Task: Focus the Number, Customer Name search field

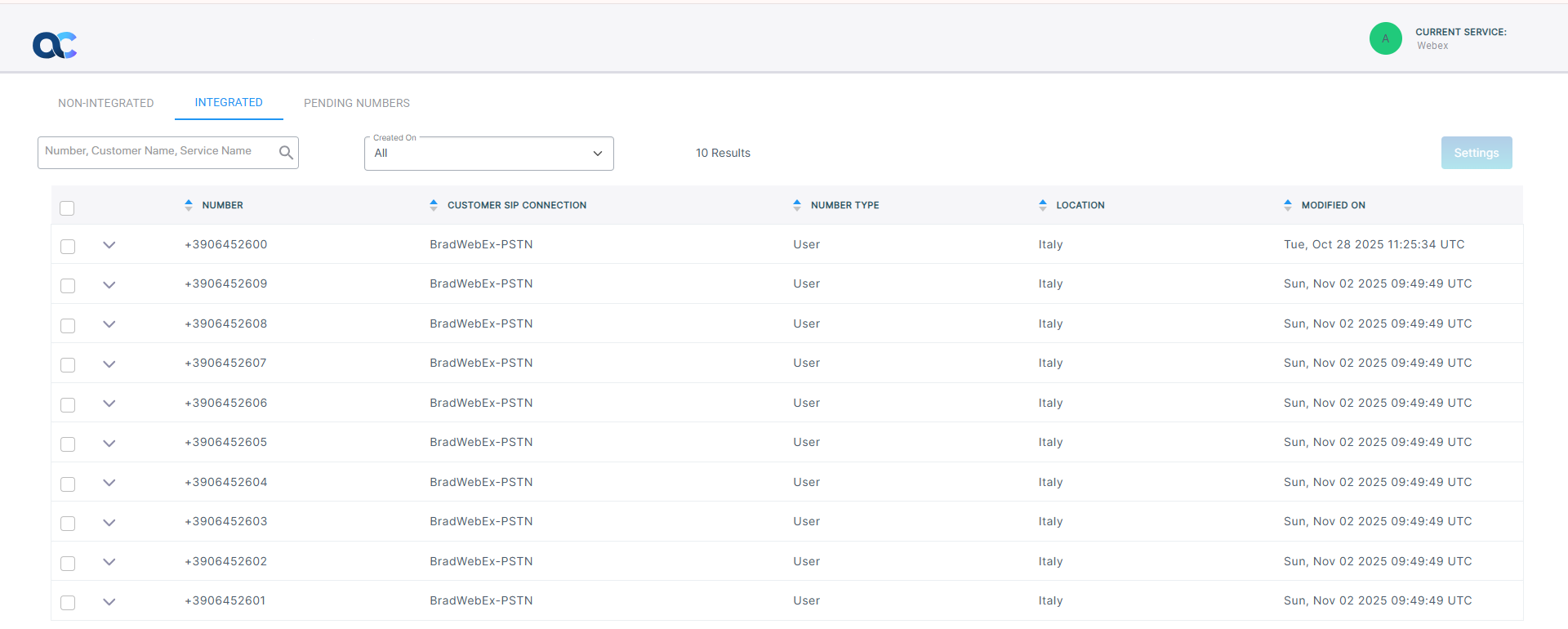Action: point(159,152)
